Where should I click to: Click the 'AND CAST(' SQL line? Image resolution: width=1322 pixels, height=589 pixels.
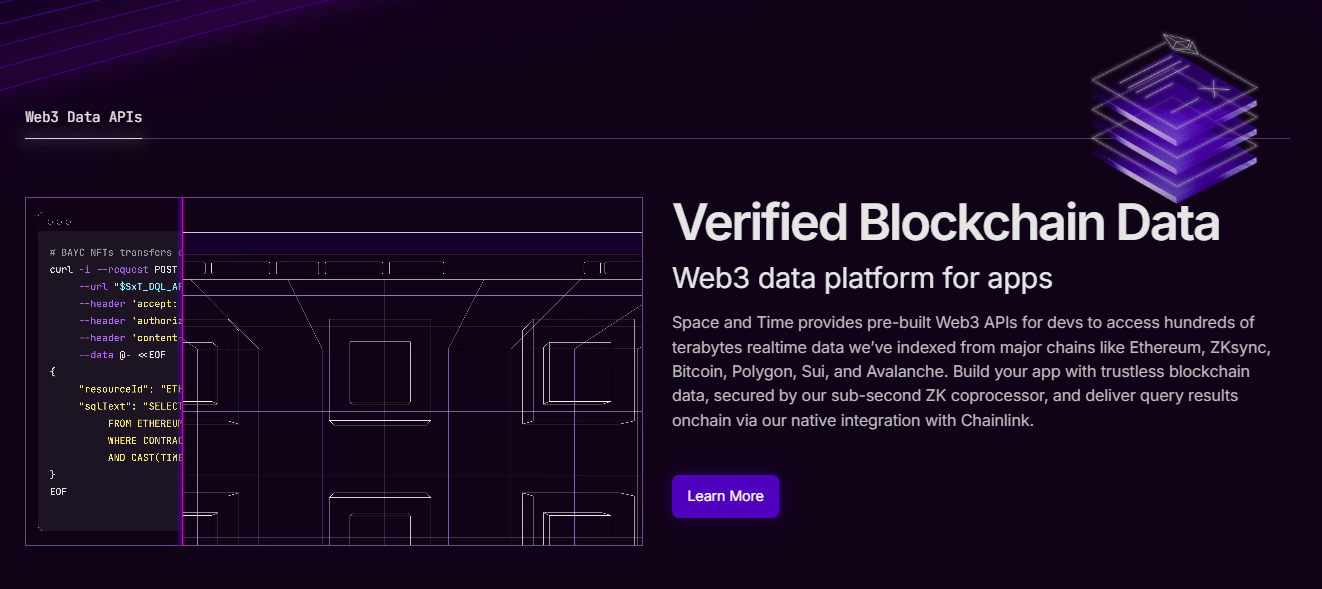coord(144,457)
